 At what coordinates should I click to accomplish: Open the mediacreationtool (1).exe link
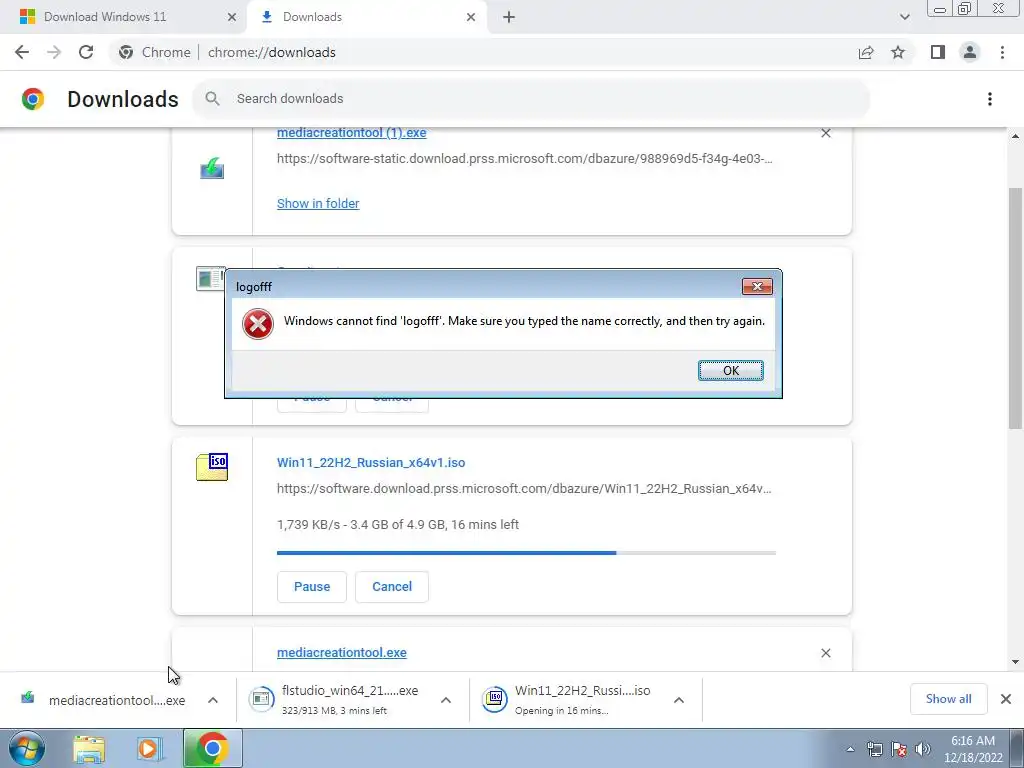click(351, 133)
